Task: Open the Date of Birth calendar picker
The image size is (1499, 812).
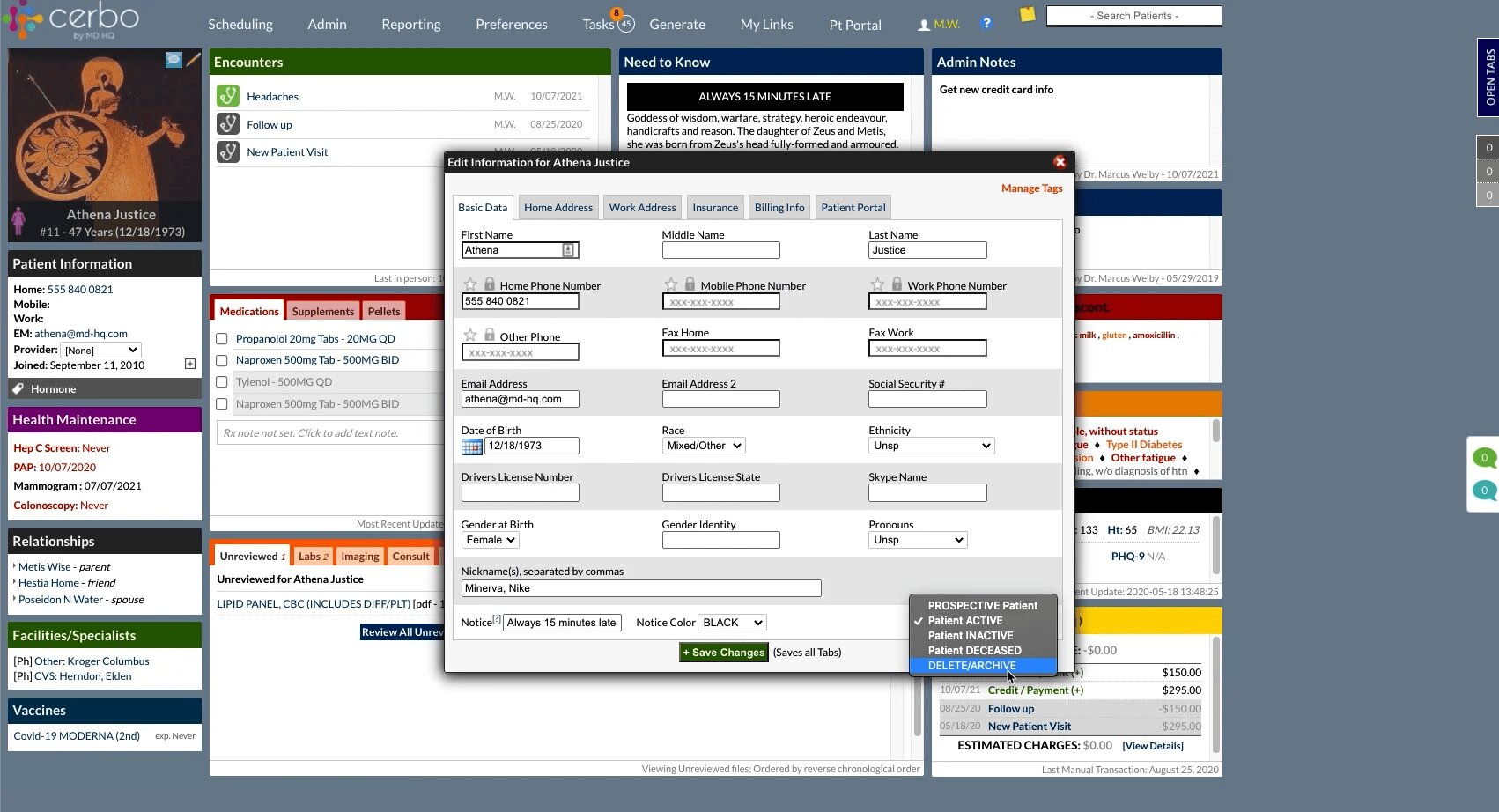Action: 471,447
